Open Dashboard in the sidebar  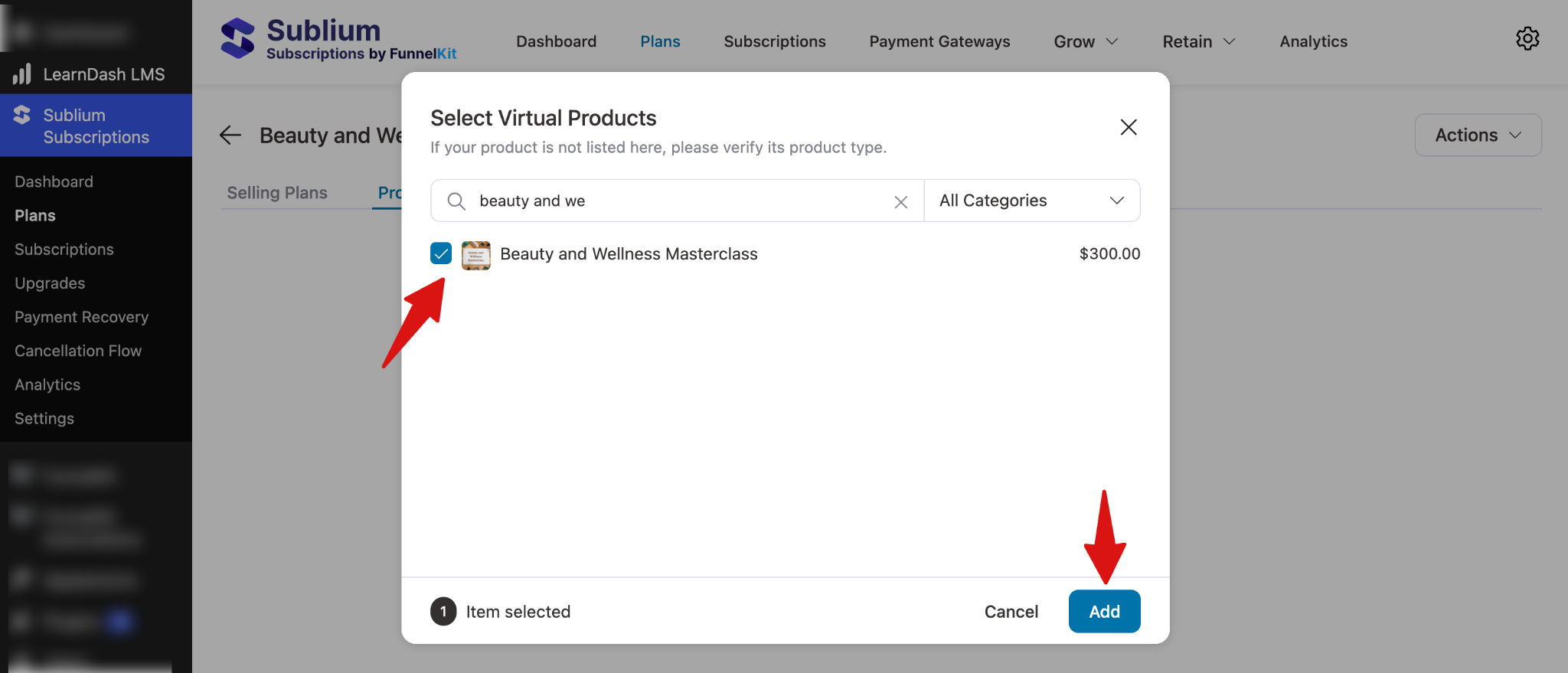click(x=54, y=181)
